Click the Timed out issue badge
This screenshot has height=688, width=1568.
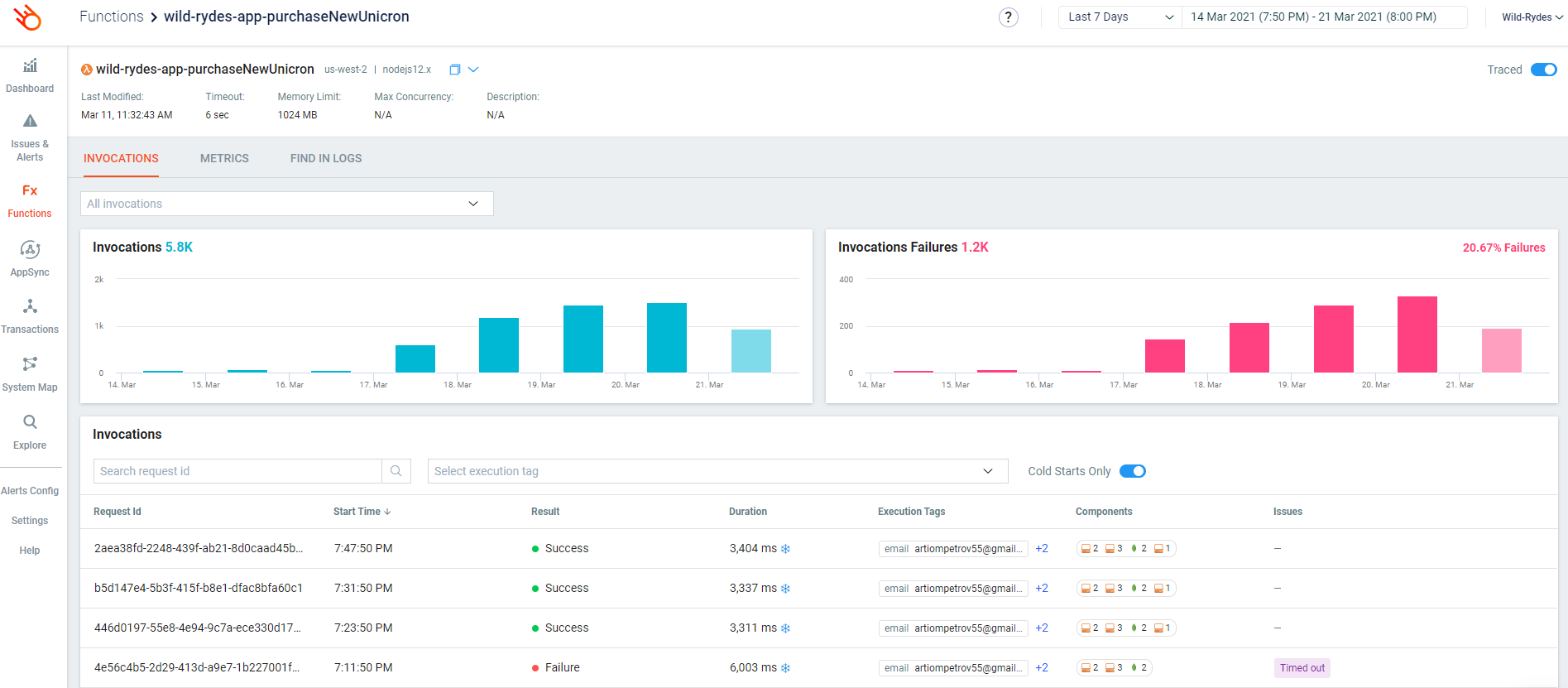1302,668
